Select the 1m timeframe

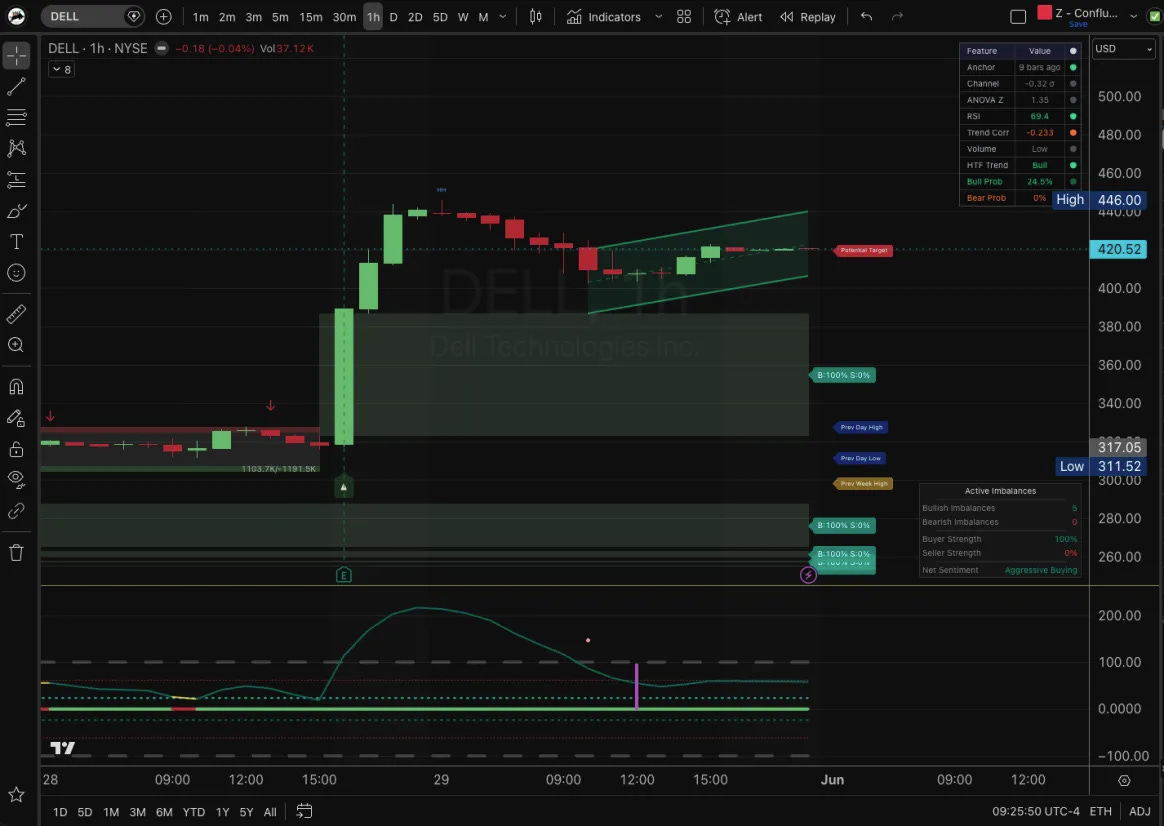coord(200,16)
